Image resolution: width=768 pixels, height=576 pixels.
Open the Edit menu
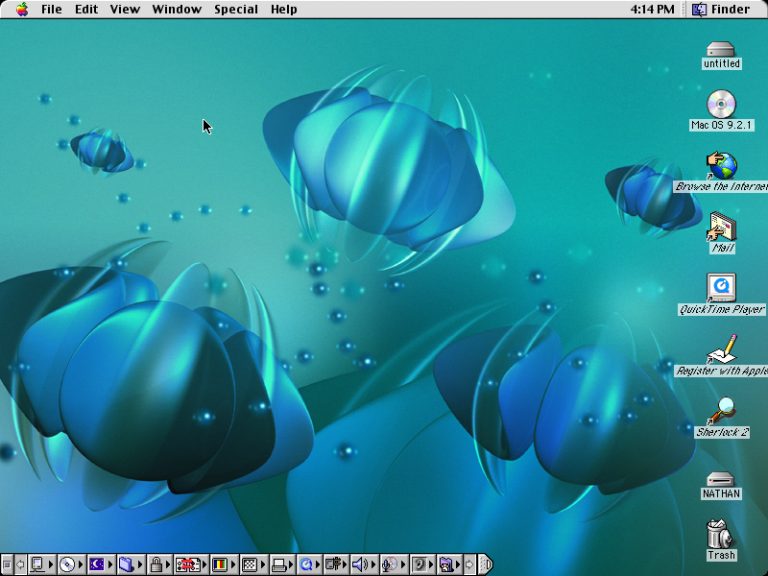click(x=86, y=9)
